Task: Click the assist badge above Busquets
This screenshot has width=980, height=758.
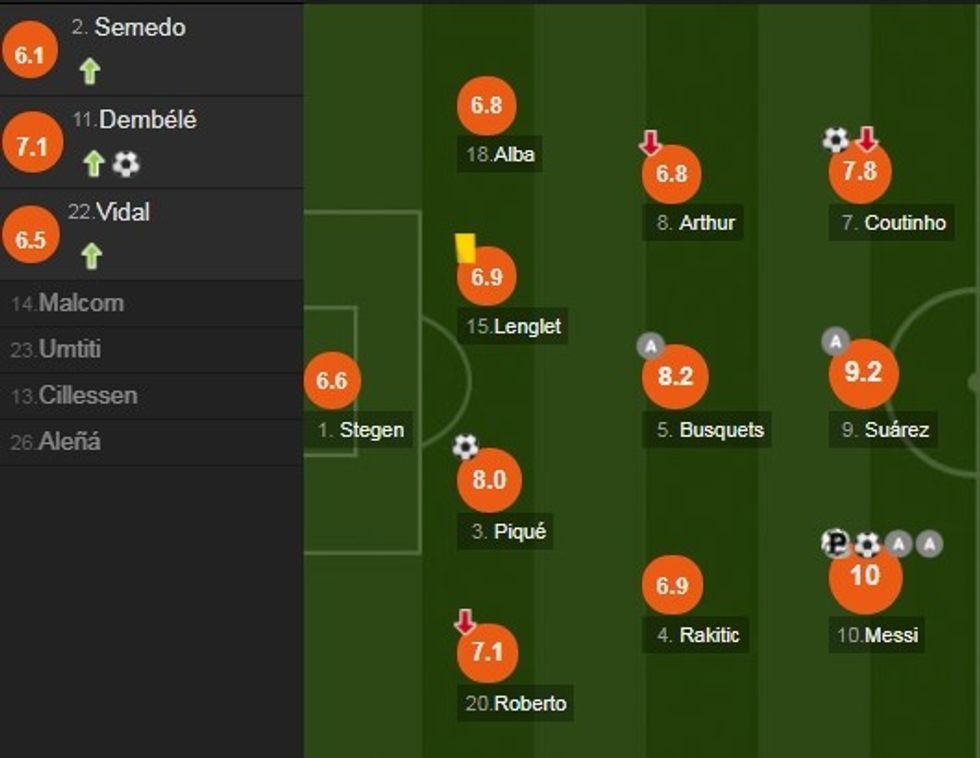Action: (650, 346)
